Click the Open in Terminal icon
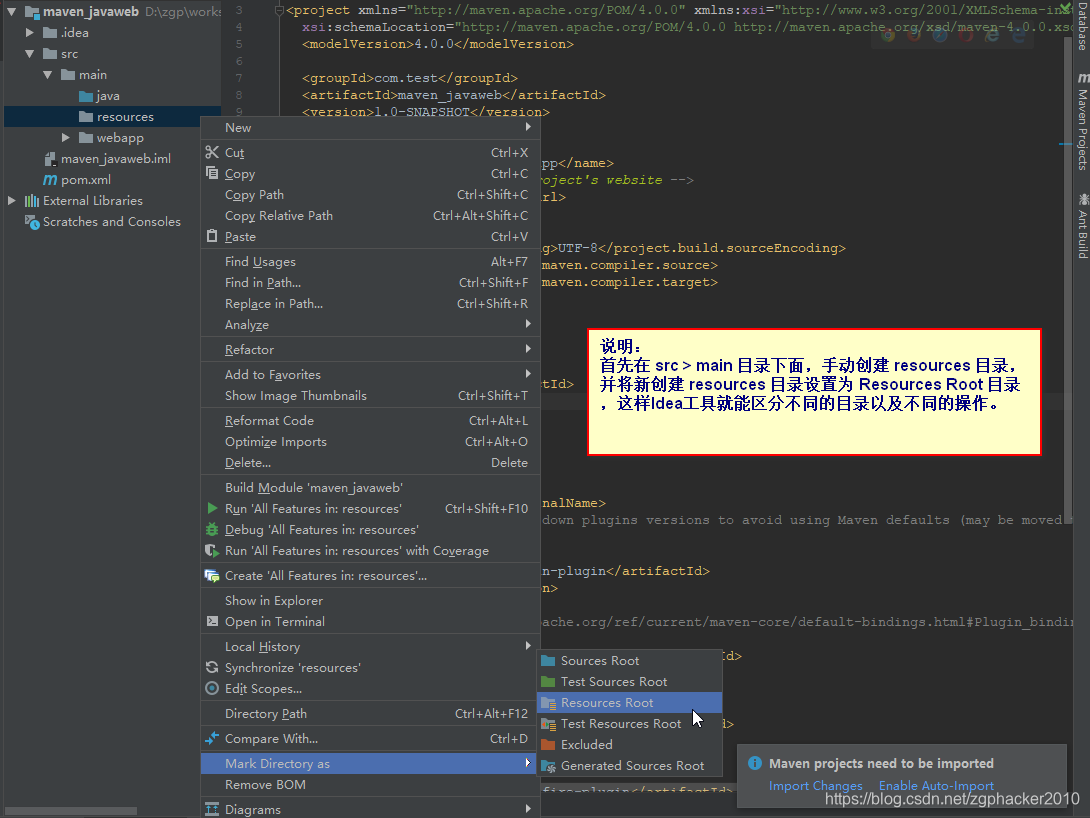1090x818 pixels. point(212,621)
